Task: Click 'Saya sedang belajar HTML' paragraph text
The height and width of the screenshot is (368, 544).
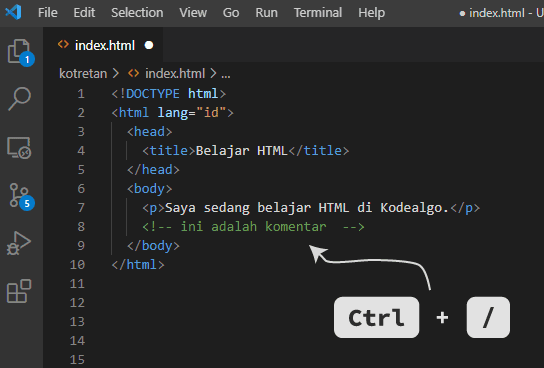Action: click(x=257, y=208)
